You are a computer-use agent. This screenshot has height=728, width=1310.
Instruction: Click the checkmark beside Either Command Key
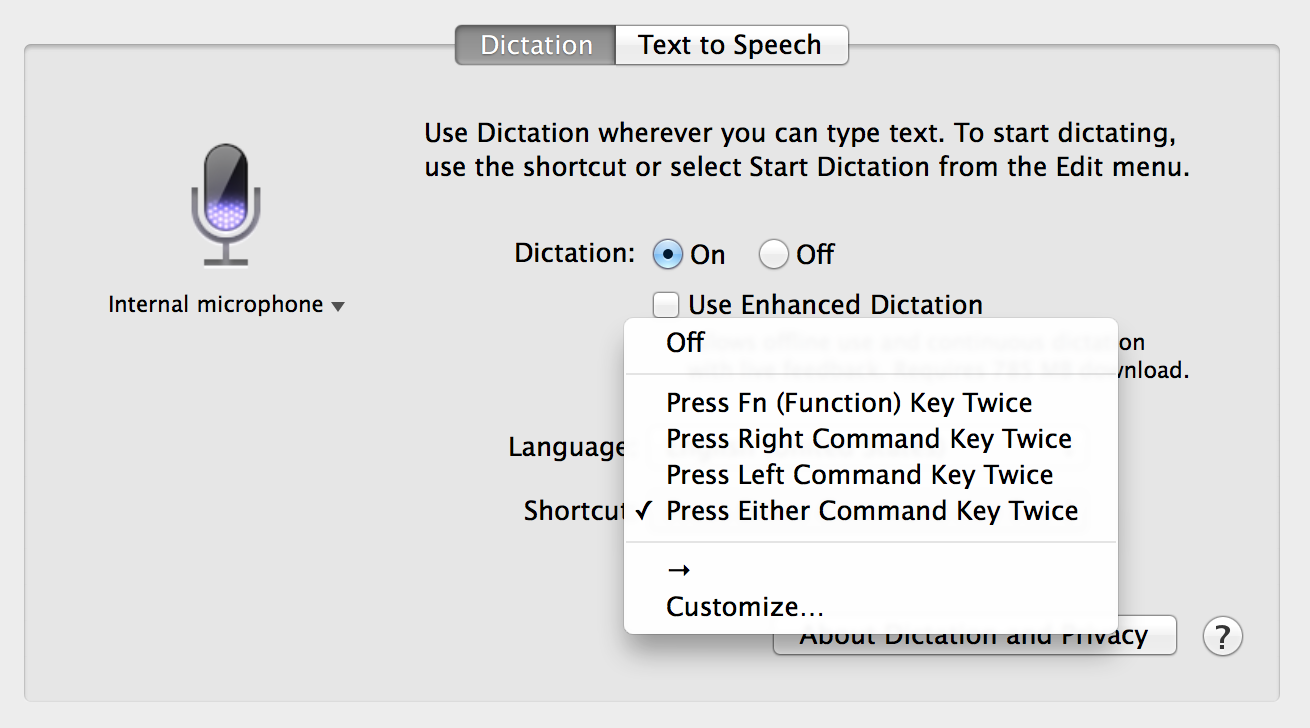[643, 511]
